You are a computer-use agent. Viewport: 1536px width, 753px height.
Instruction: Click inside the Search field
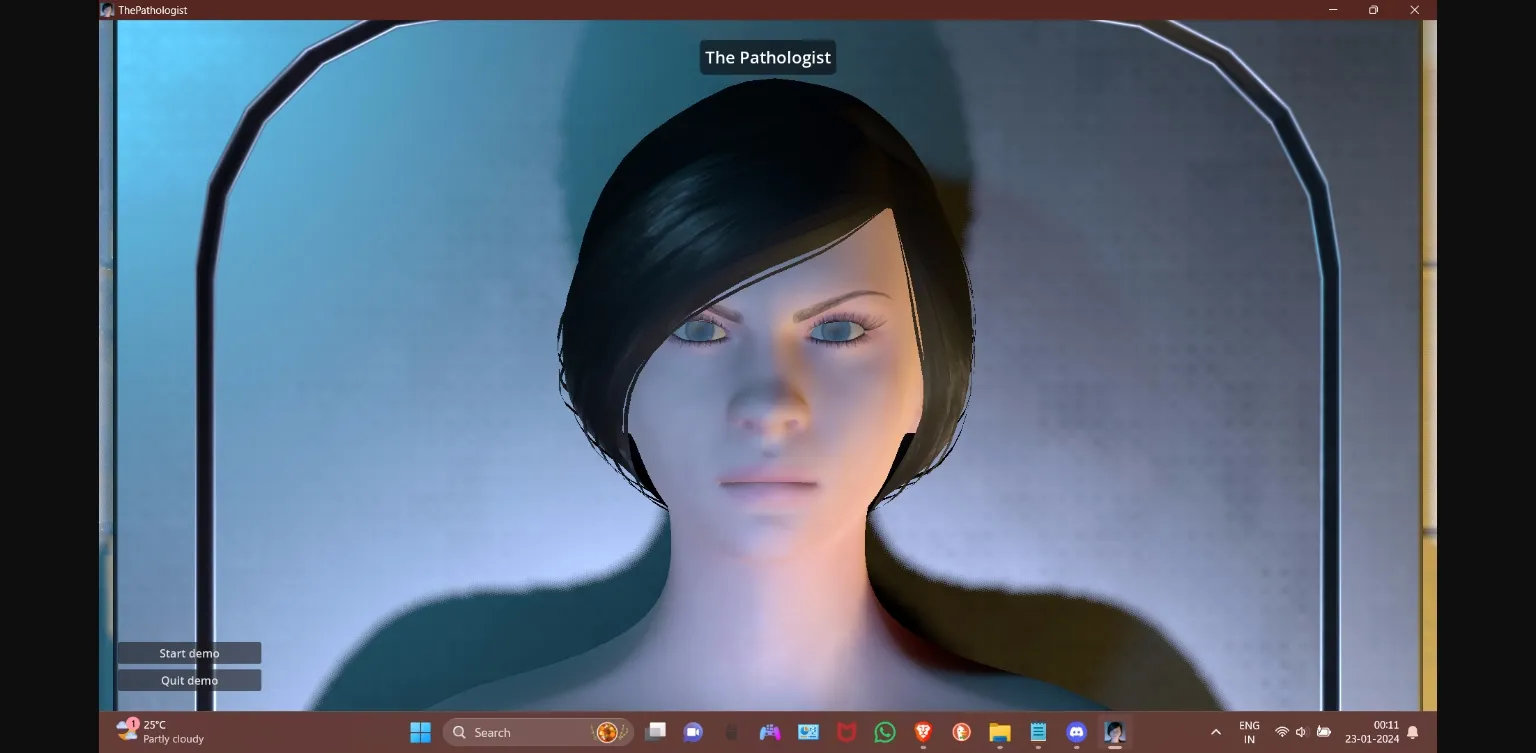click(x=520, y=732)
